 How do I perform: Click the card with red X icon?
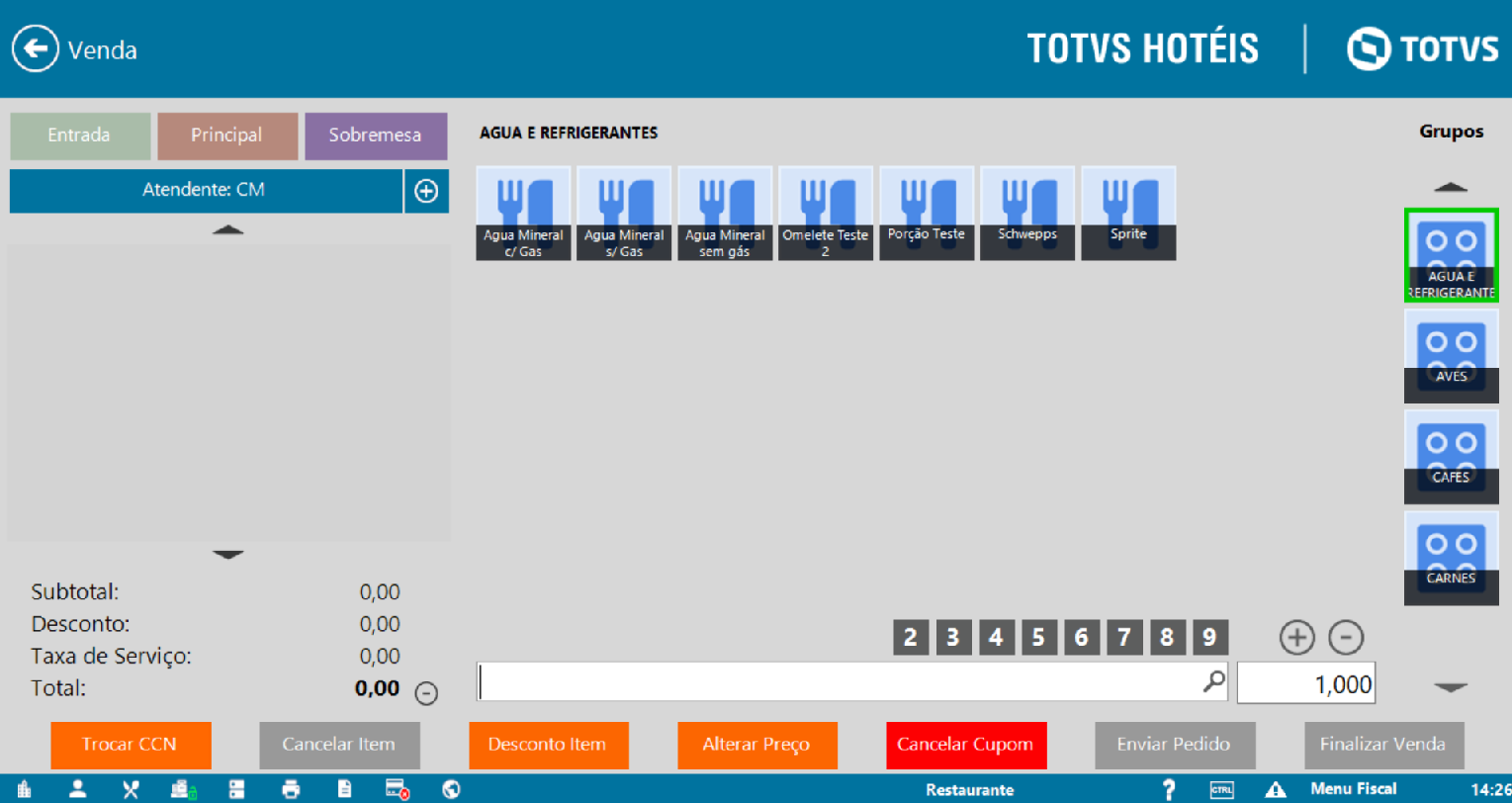tap(398, 789)
